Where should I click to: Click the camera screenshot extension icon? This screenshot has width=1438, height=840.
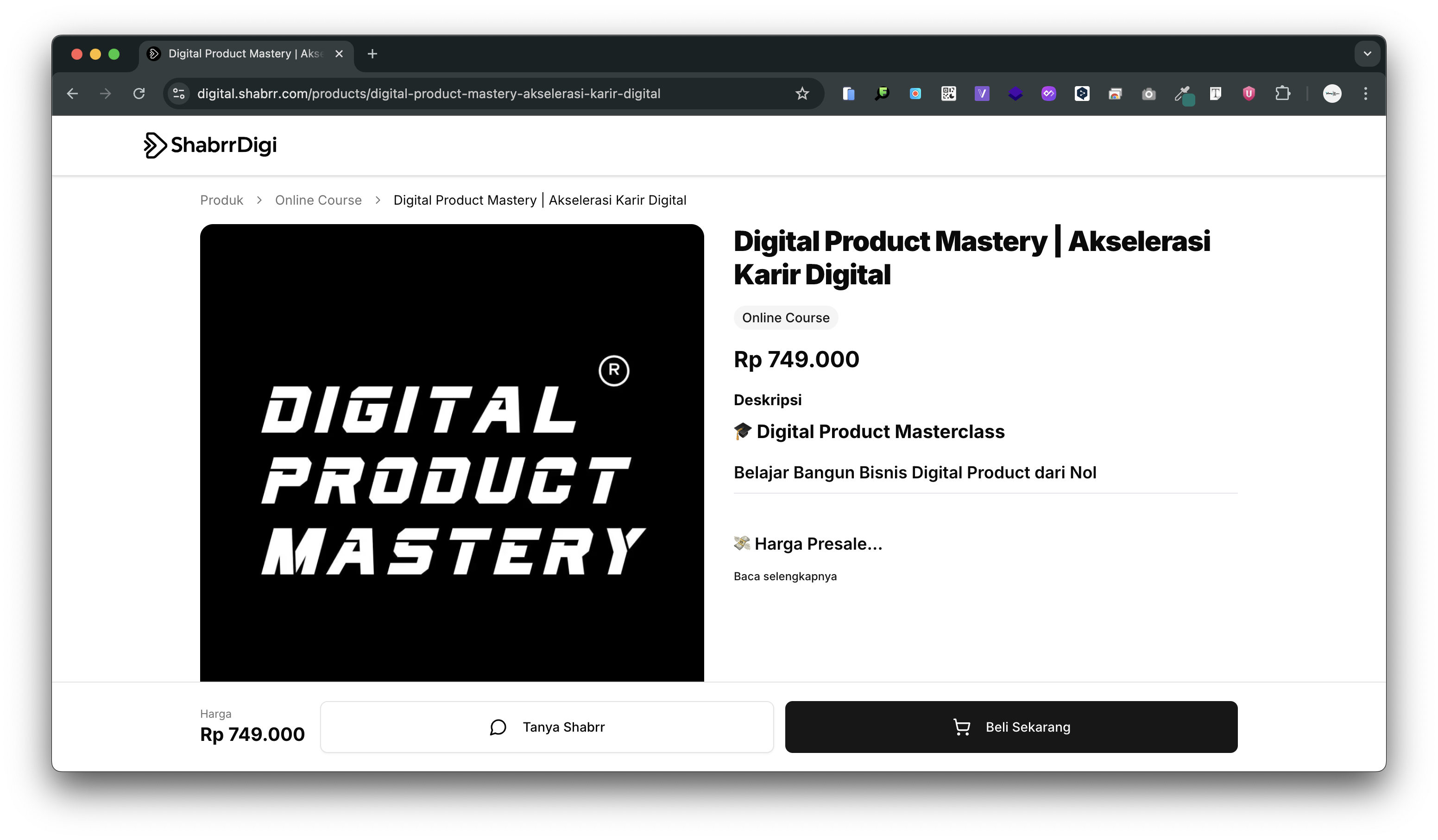[1149, 94]
